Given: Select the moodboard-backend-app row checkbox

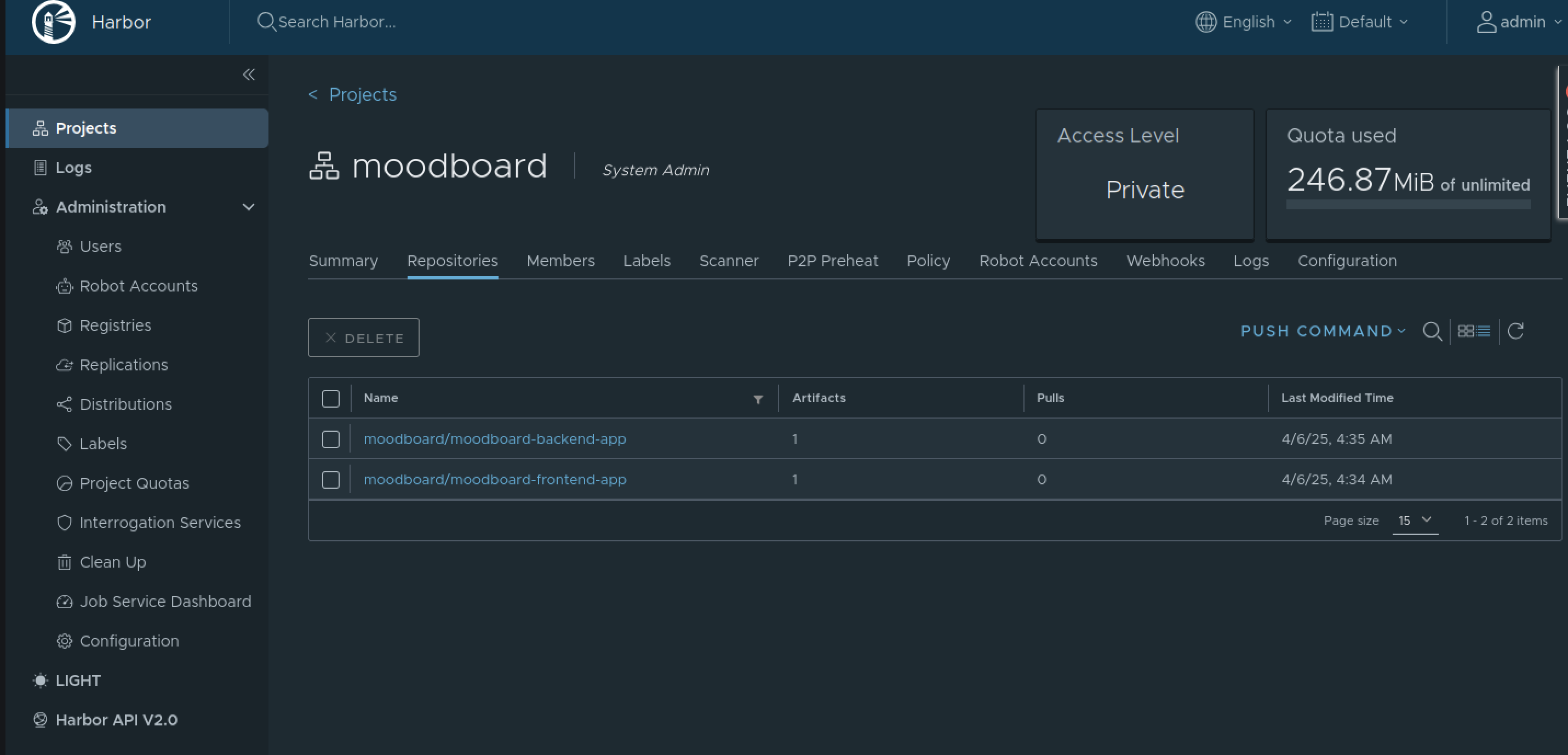Looking at the screenshot, I should click(330, 439).
